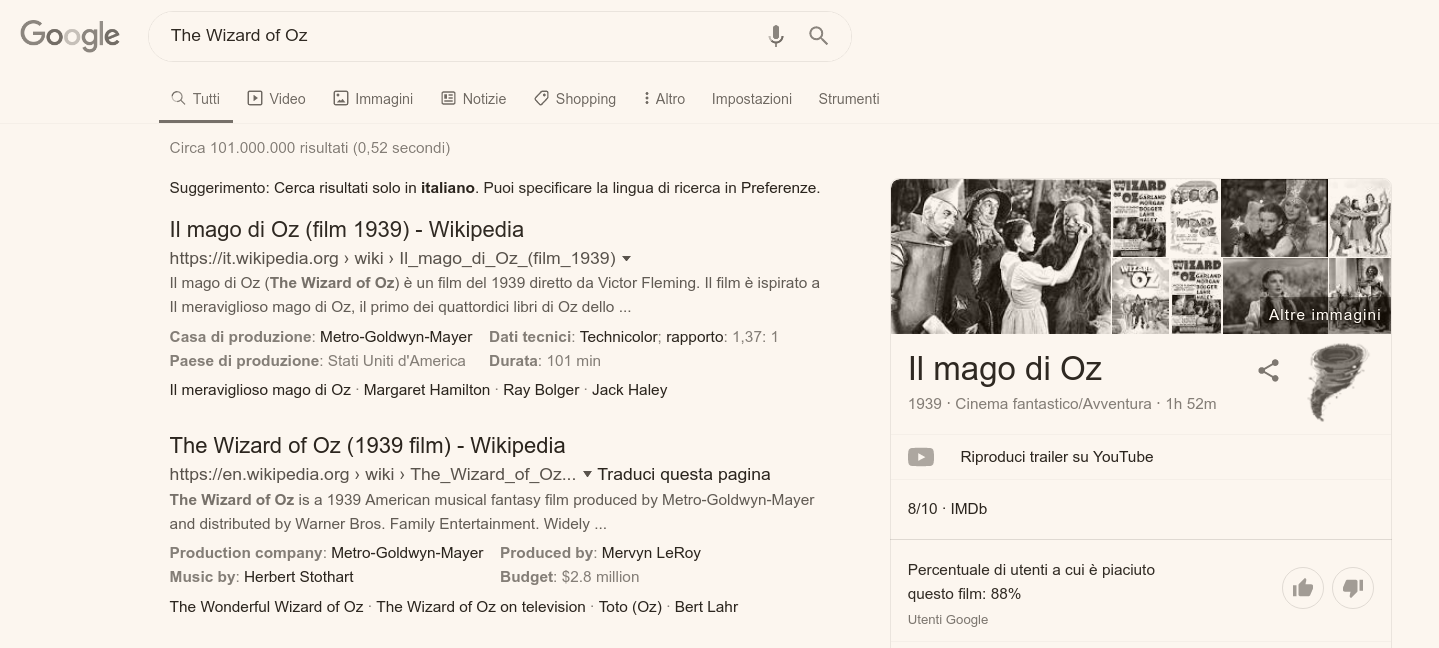
Task: Click the 1939 Cinema fantastico/Avventura subtitle
Action: click(x=1062, y=404)
